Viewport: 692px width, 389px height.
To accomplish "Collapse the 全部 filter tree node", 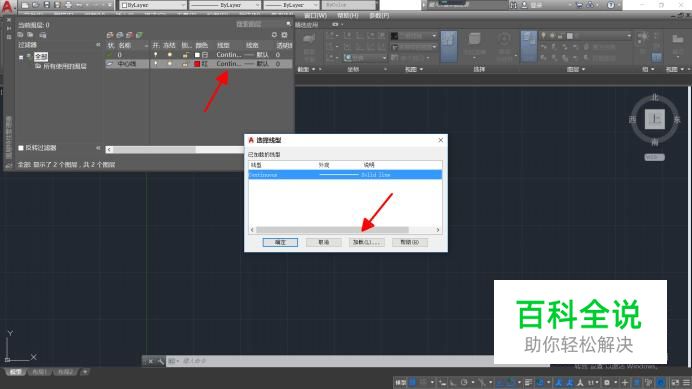I will [21, 57].
